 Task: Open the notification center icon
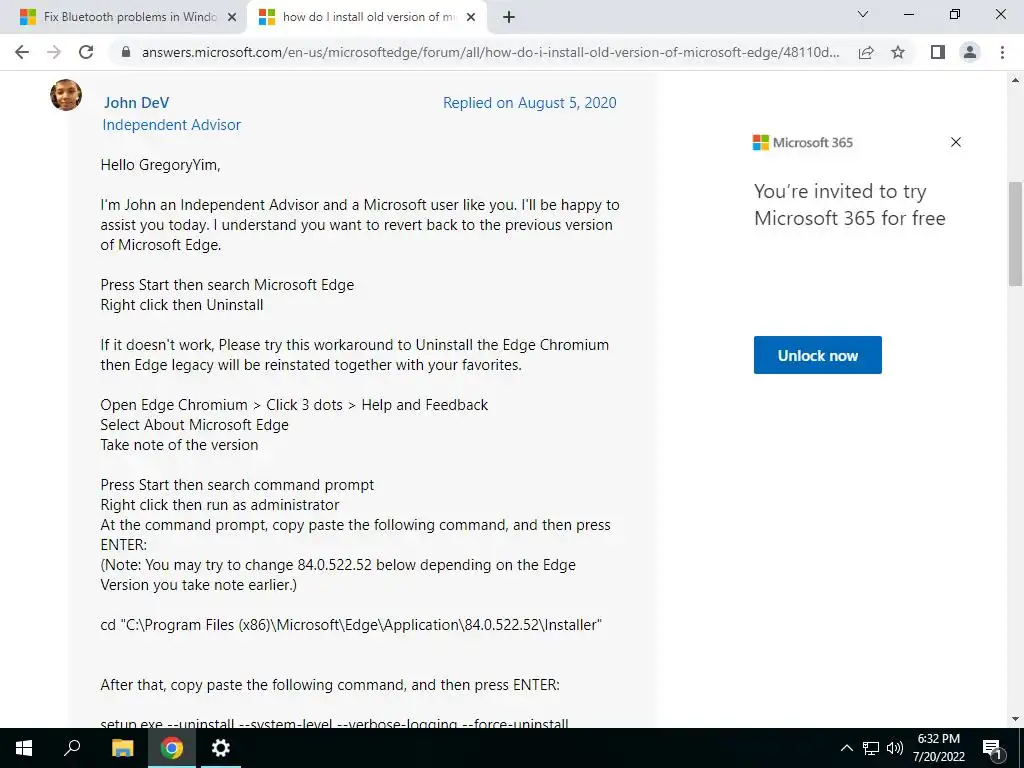[993, 748]
